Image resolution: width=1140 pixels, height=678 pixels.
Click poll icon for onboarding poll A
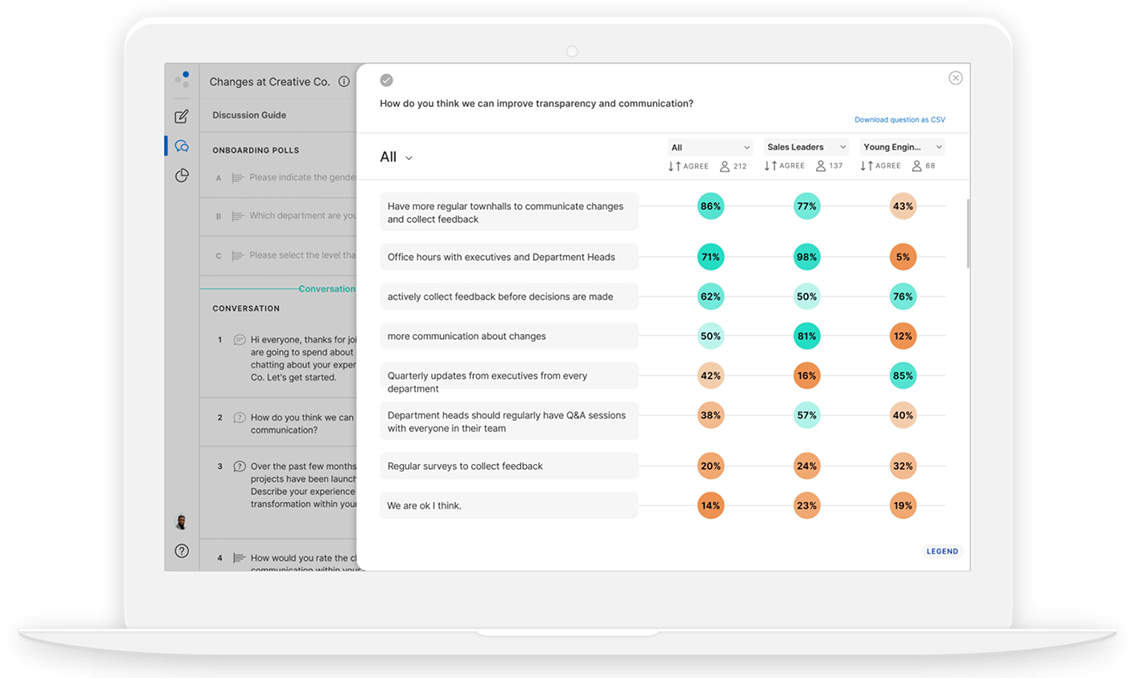(x=238, y=177)
